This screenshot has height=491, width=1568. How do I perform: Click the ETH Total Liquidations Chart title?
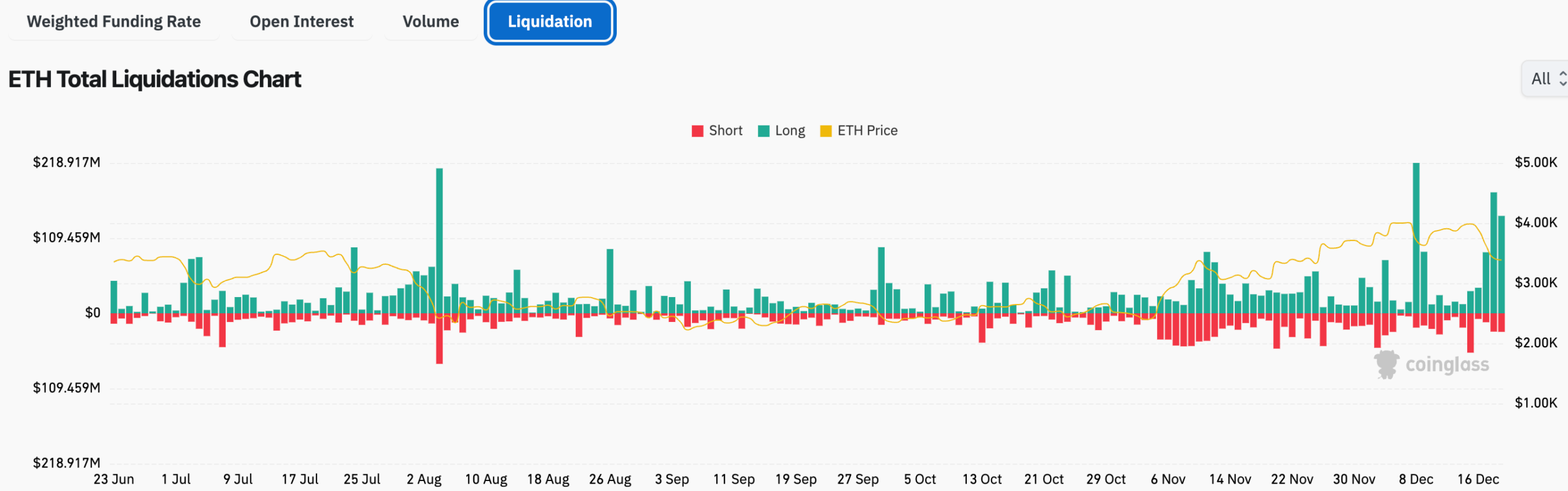(155, 80)
